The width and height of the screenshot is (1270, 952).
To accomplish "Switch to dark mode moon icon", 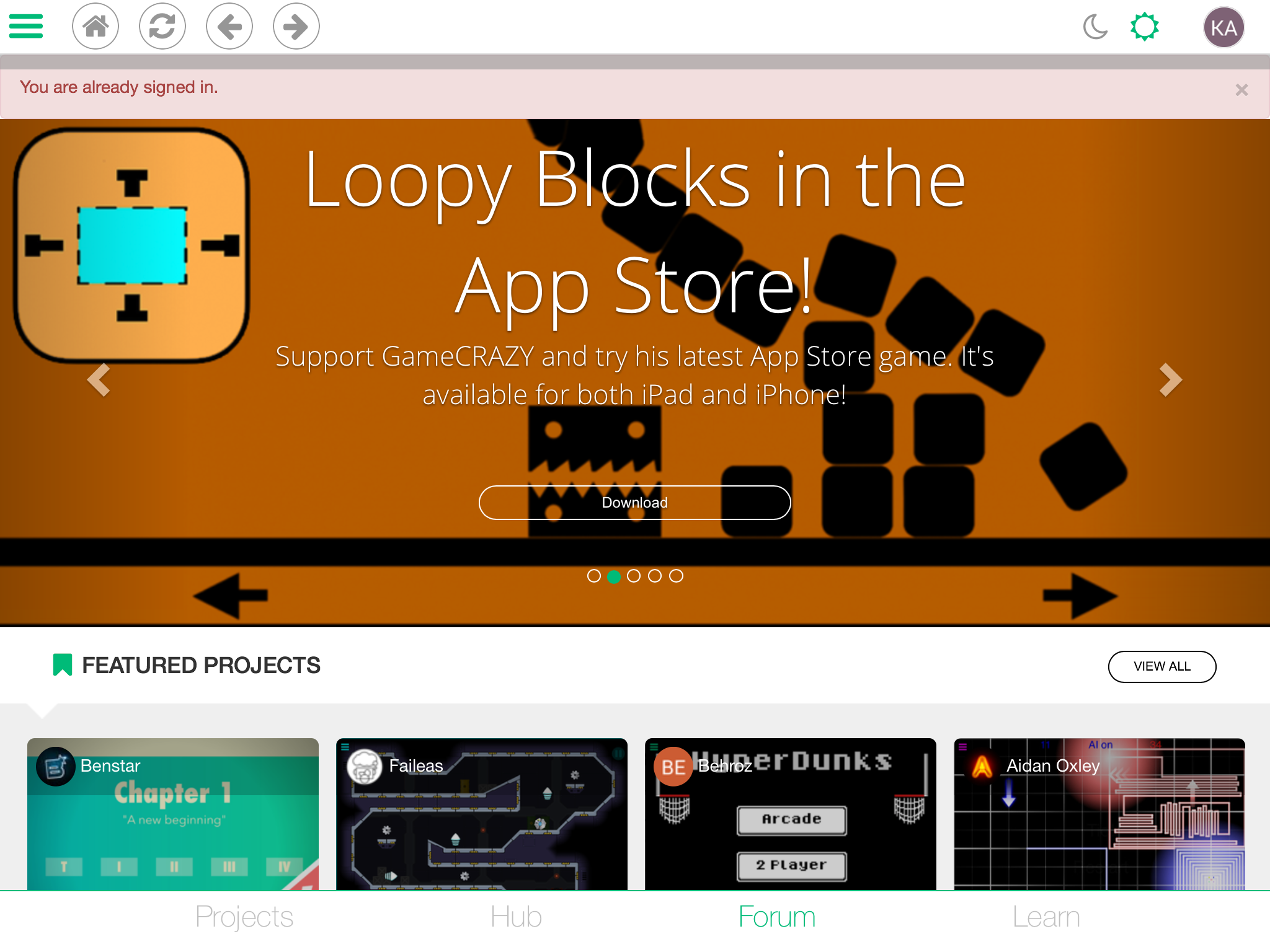I will [1095, 27].
